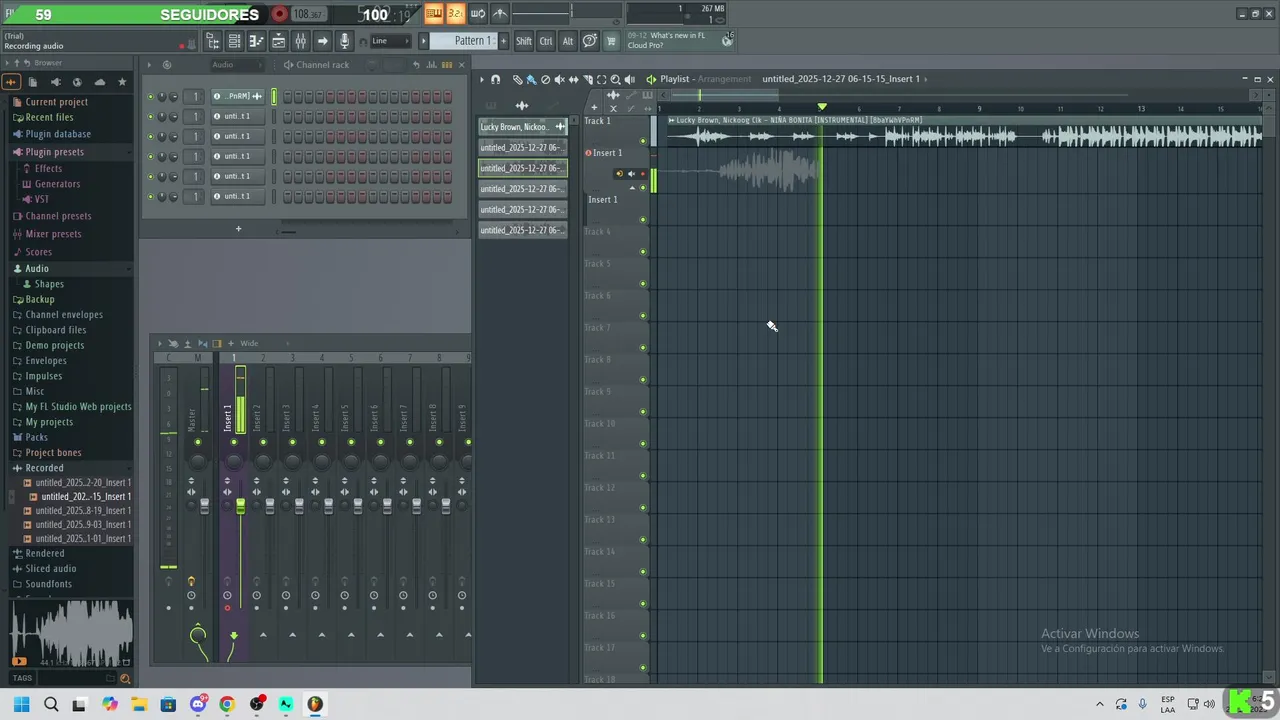Open the Playlist options menu arrow
Screen dimensions: 1280x720
pyautogui.click(x=481, y=79)
